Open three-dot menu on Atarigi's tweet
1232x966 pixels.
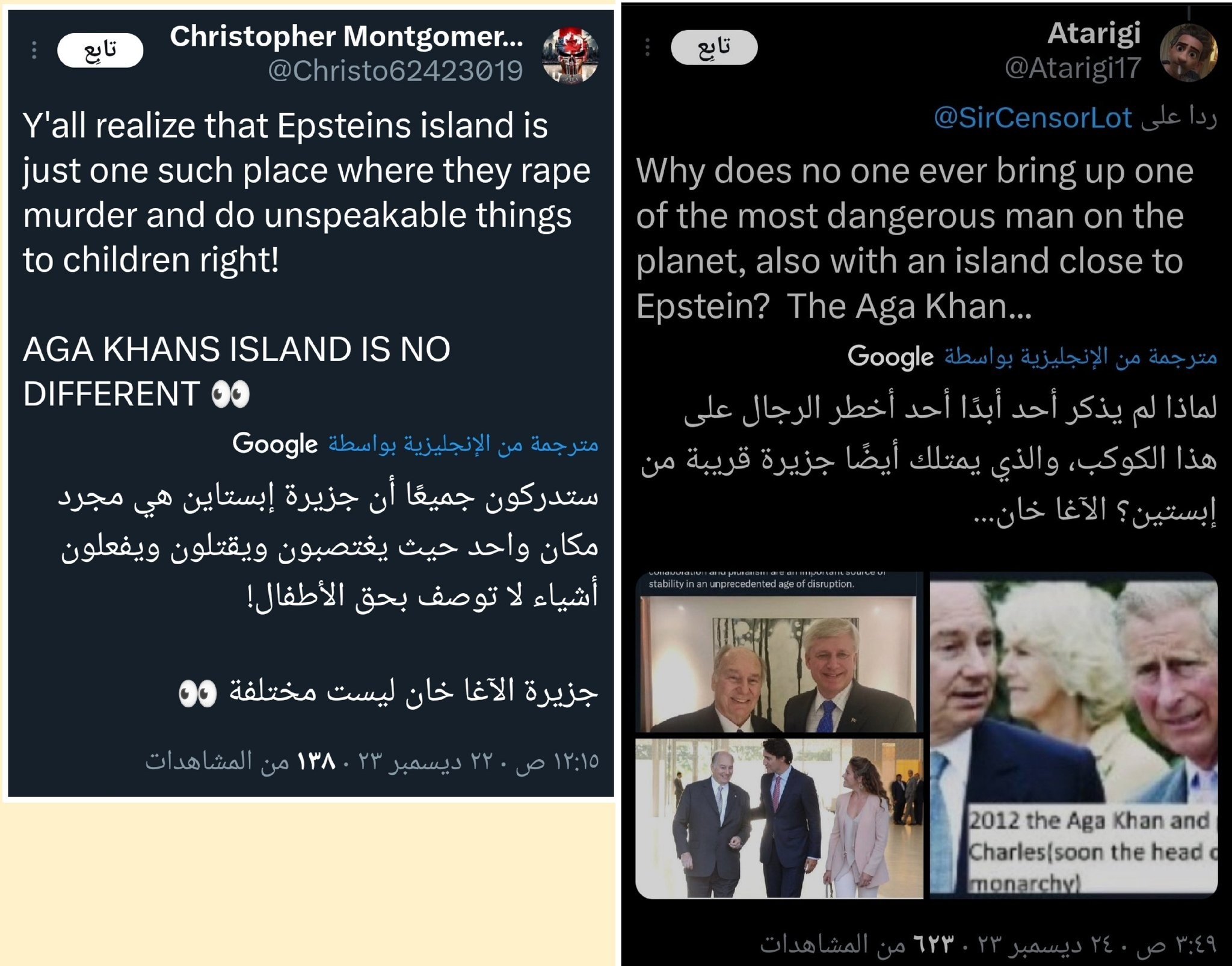click(x=647, y=47)
